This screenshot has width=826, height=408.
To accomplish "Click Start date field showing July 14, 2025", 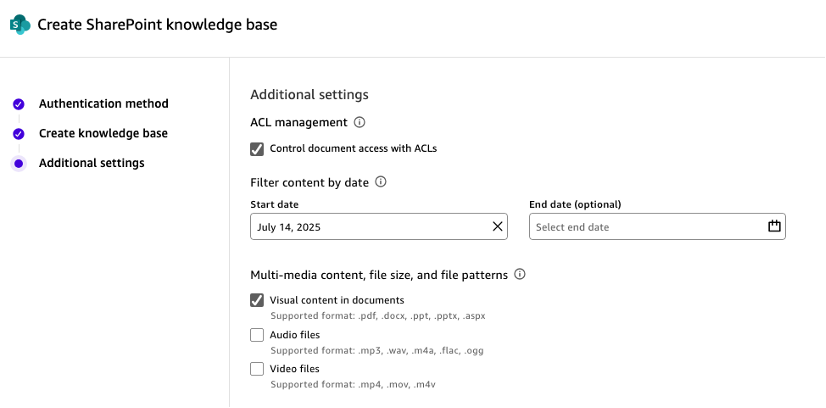I will [x=379, y=226].
